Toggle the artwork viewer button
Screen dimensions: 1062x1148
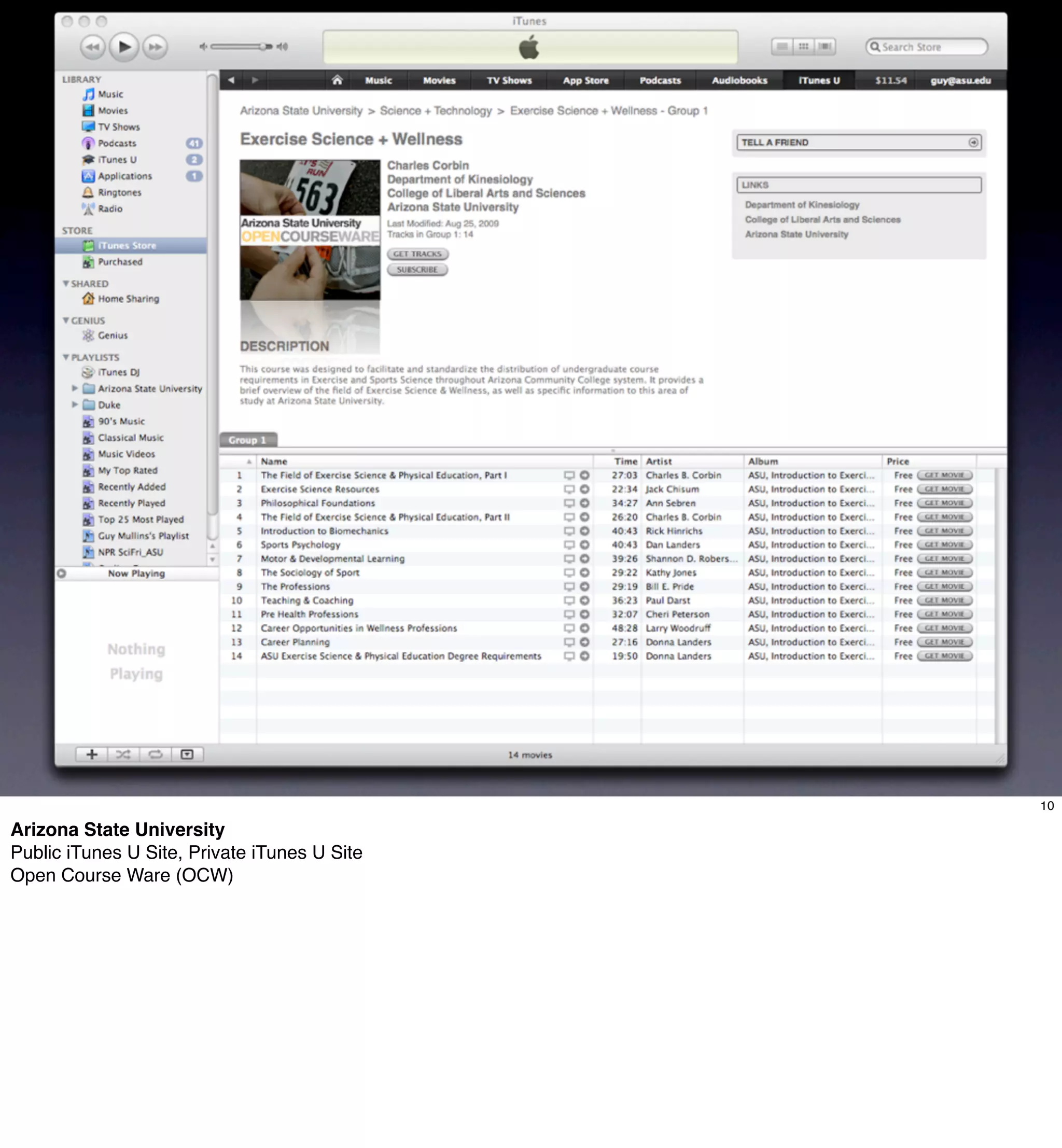[187, 754]
